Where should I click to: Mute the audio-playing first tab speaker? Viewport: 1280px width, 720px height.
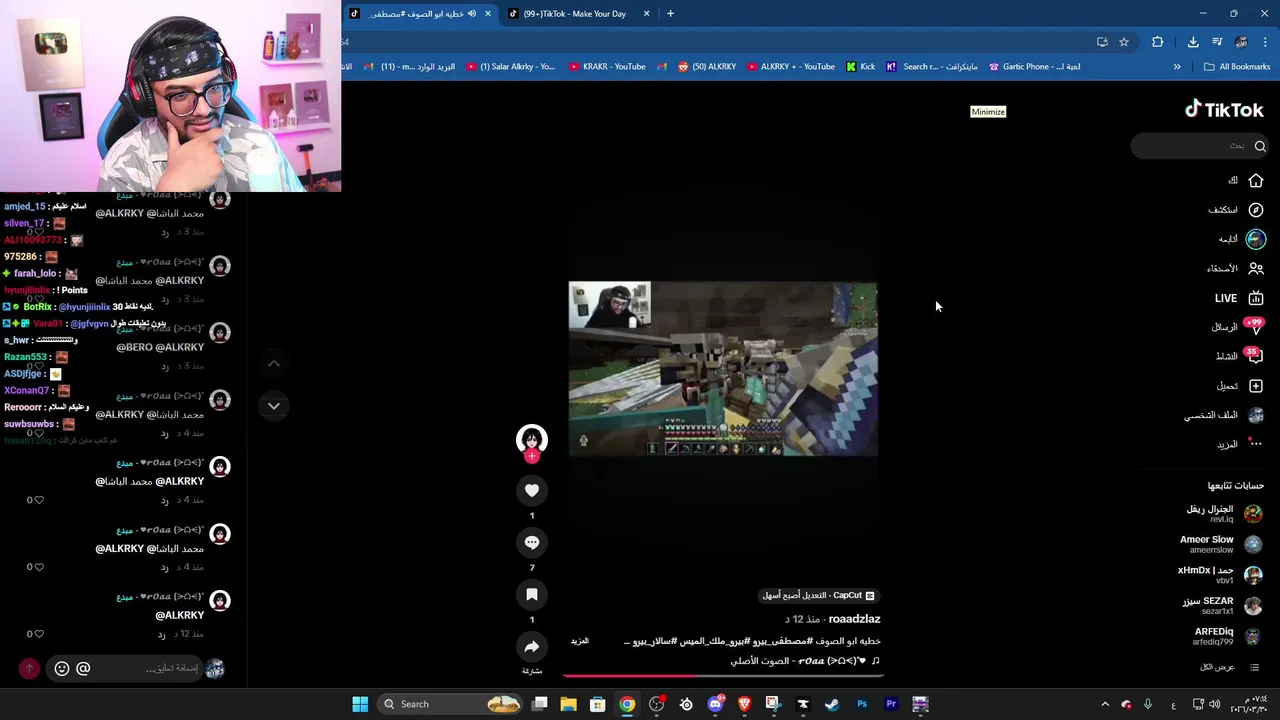(x=472, y=14)
